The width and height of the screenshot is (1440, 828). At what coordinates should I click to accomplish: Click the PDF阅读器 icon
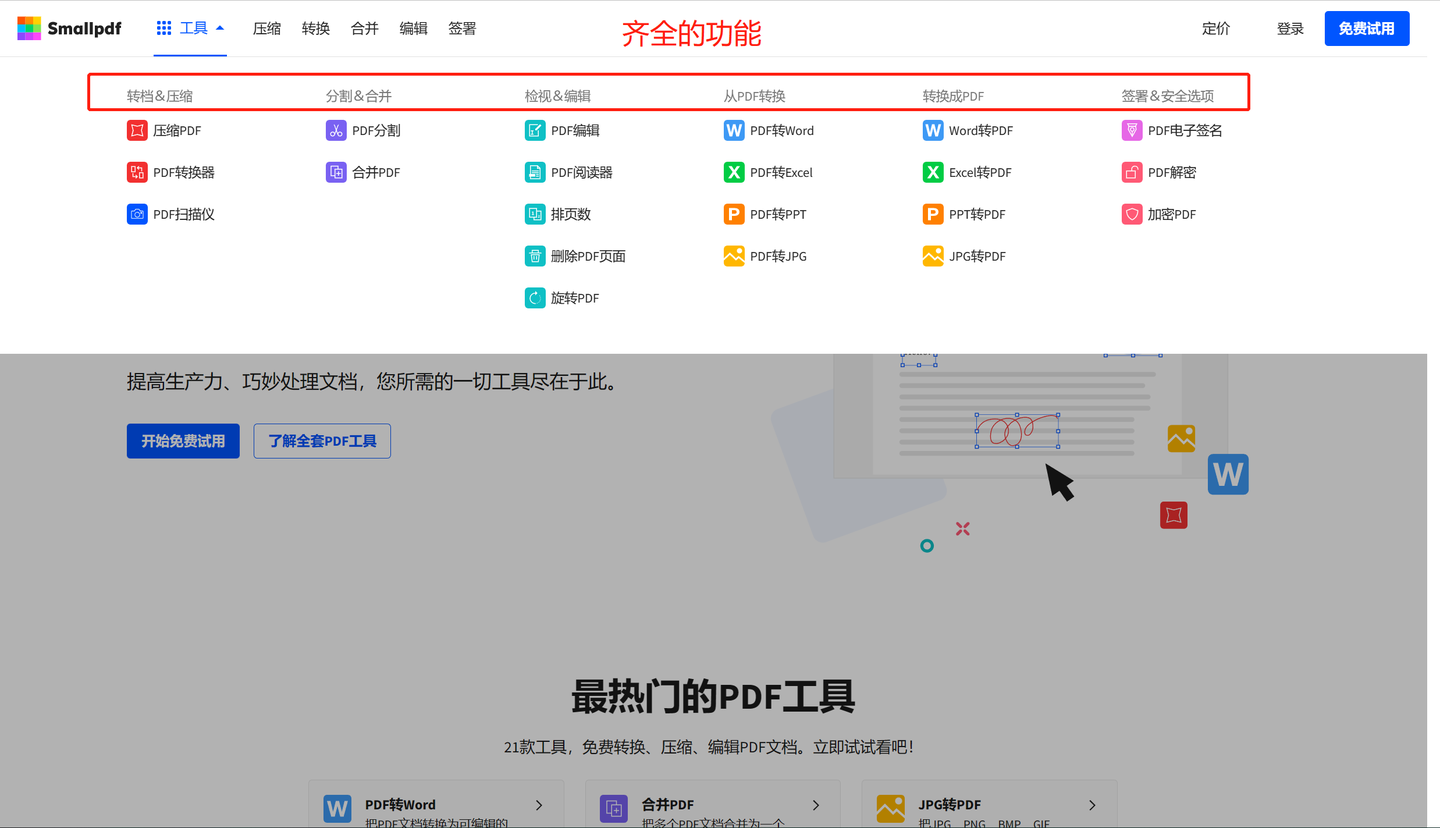pyautogui.click(x=535, y=172)
